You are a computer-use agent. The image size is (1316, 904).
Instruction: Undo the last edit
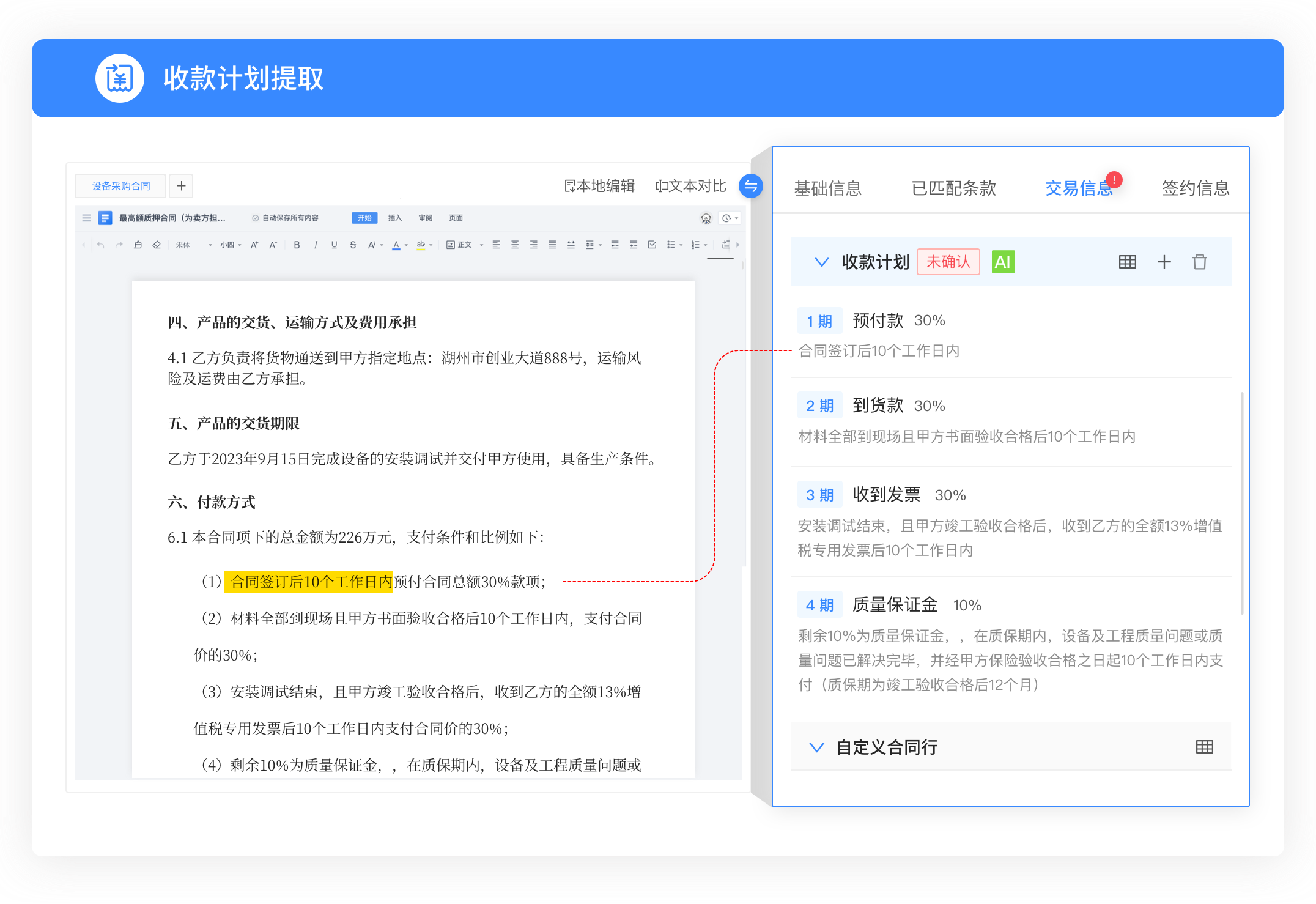click(x=100, y=245)
